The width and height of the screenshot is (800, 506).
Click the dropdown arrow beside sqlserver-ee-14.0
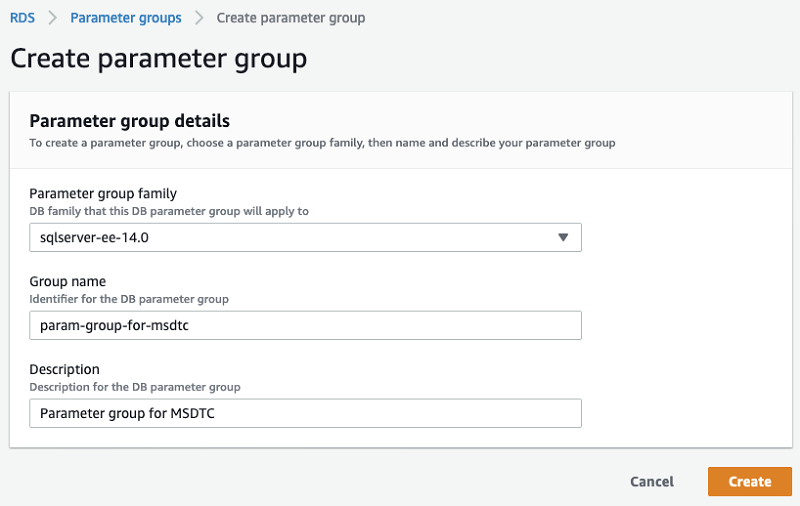563,237
